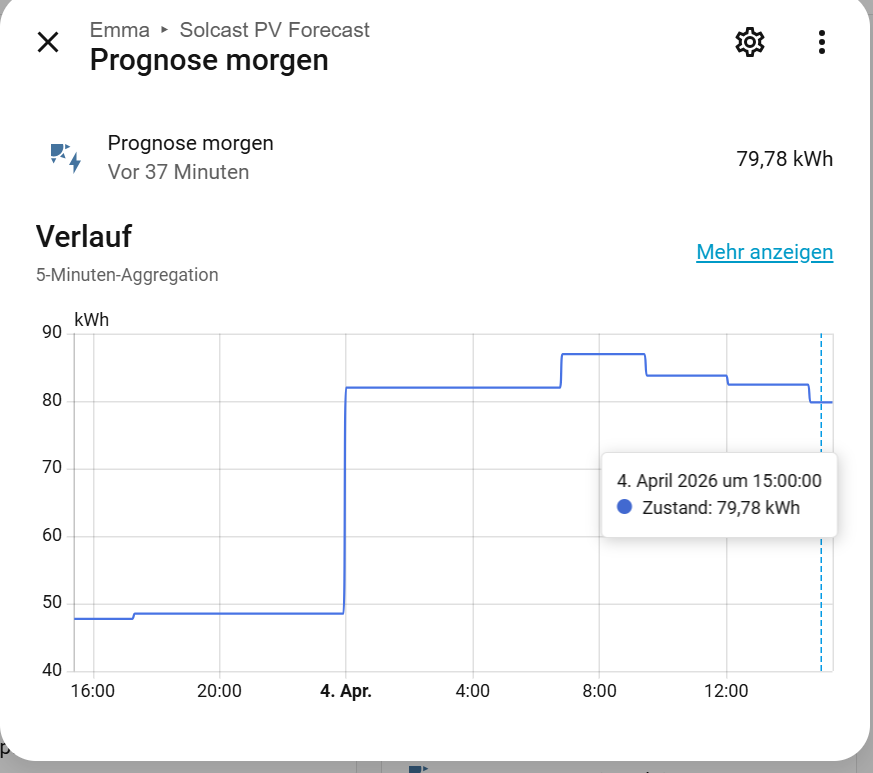
Task: Open the Mehr anzeigen history link
Action: (764, 252)
